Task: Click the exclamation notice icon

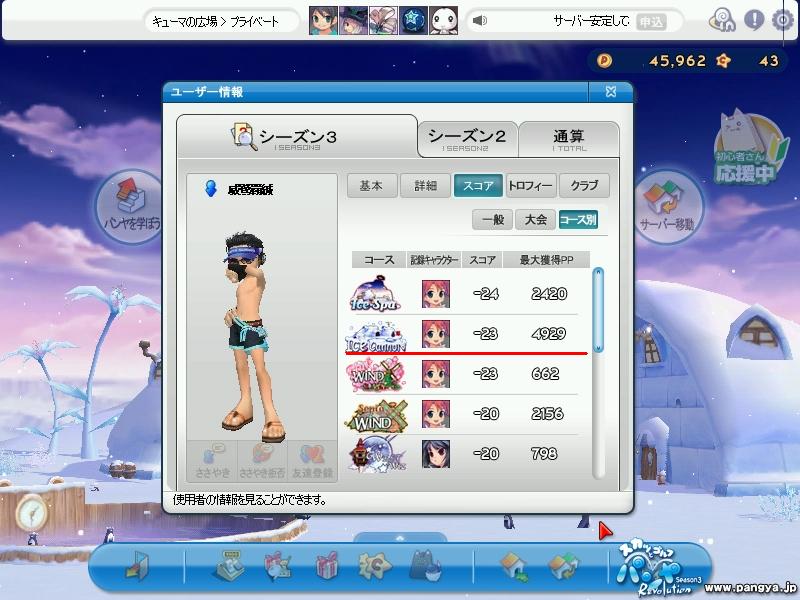Action: (754, 20)
